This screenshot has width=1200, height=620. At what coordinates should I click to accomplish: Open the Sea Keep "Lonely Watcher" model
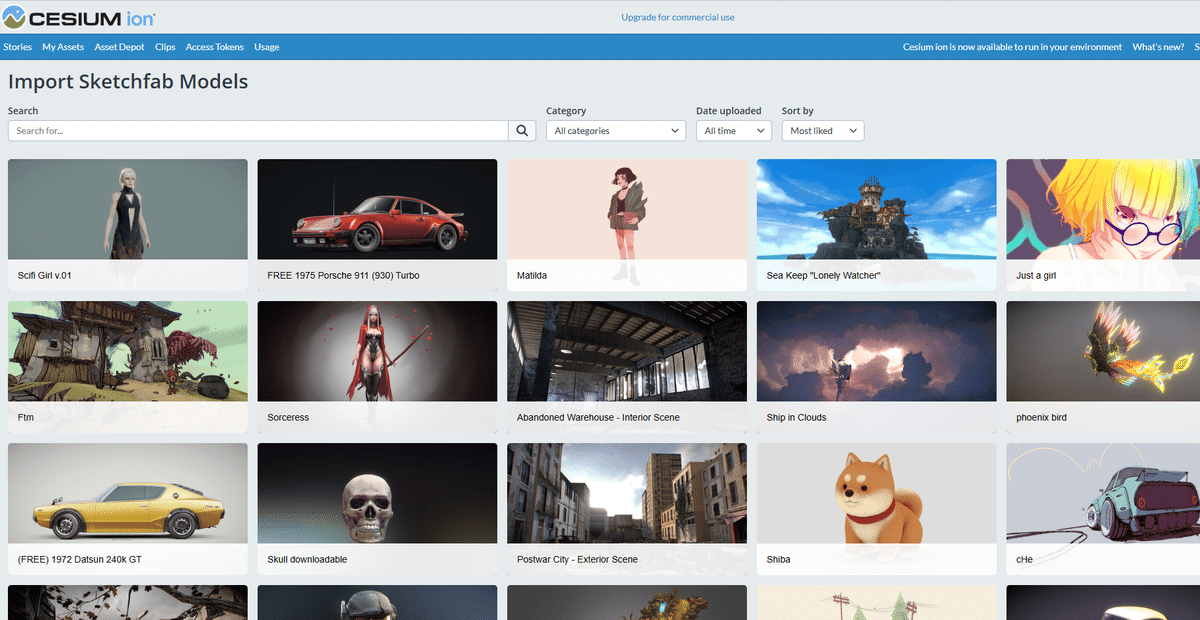coord(877,208)
